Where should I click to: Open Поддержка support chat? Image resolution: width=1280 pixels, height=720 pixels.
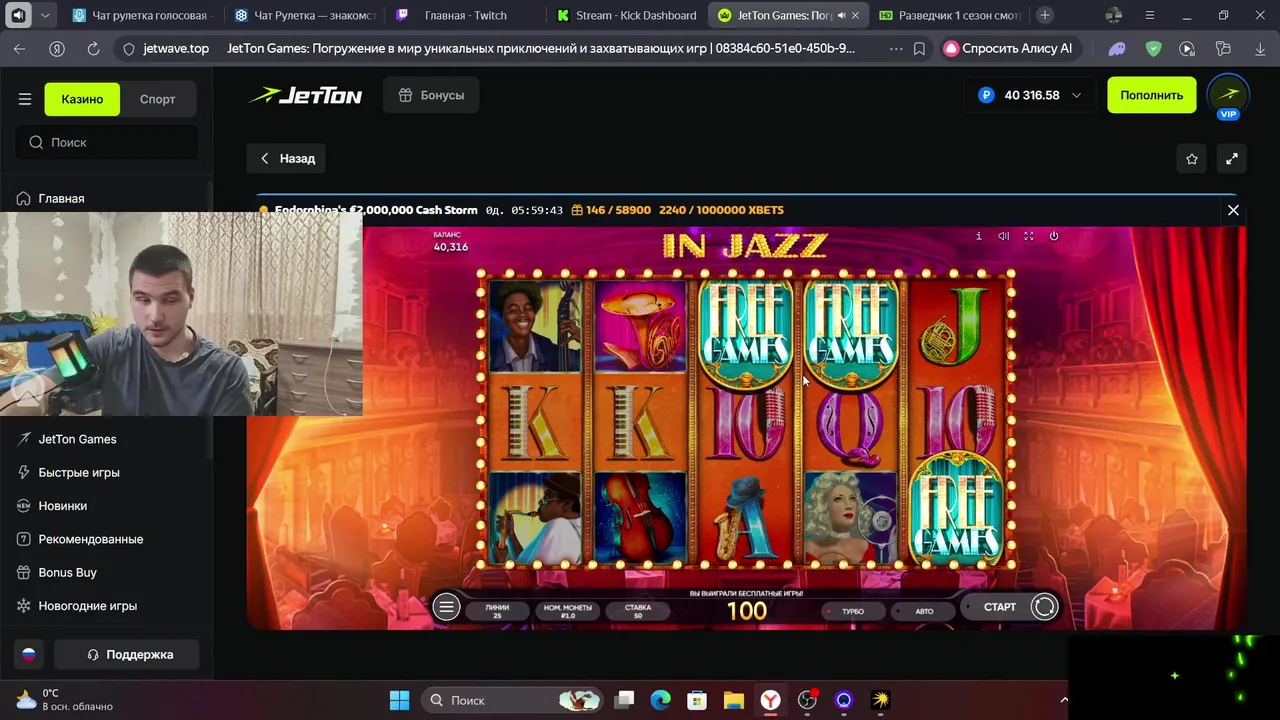(127, 654)
